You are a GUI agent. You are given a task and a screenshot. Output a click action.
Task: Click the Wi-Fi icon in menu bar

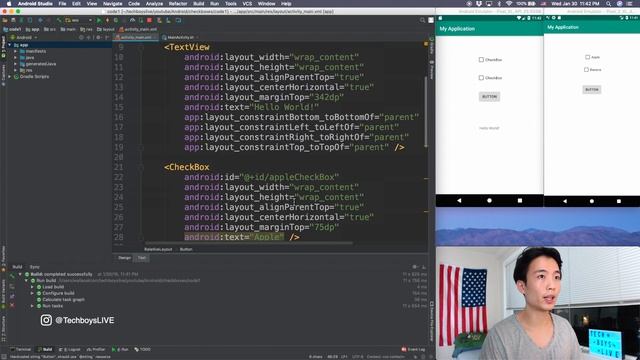(509, 4)
